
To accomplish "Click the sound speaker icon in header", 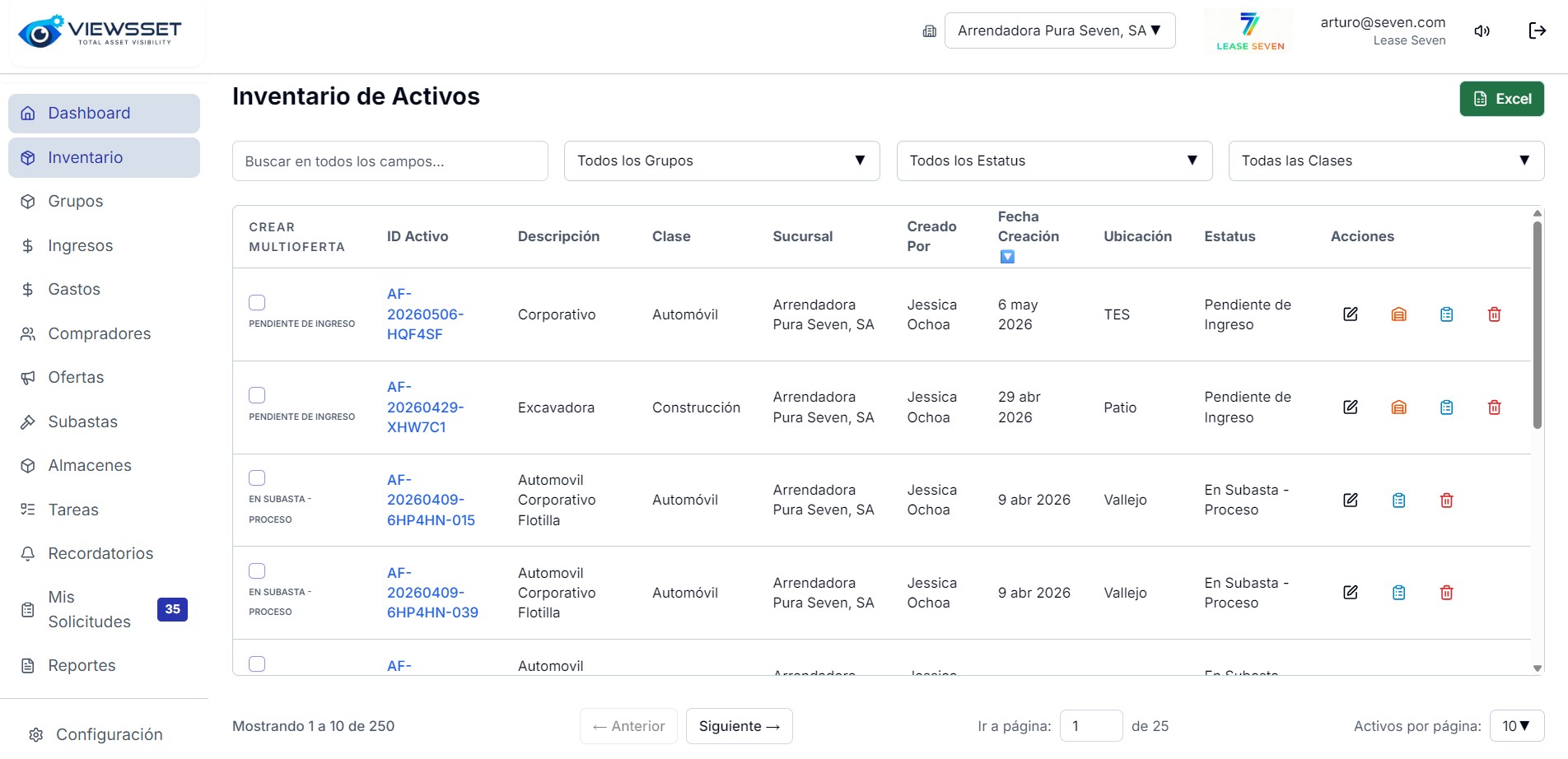I will tap(1482, 31).
